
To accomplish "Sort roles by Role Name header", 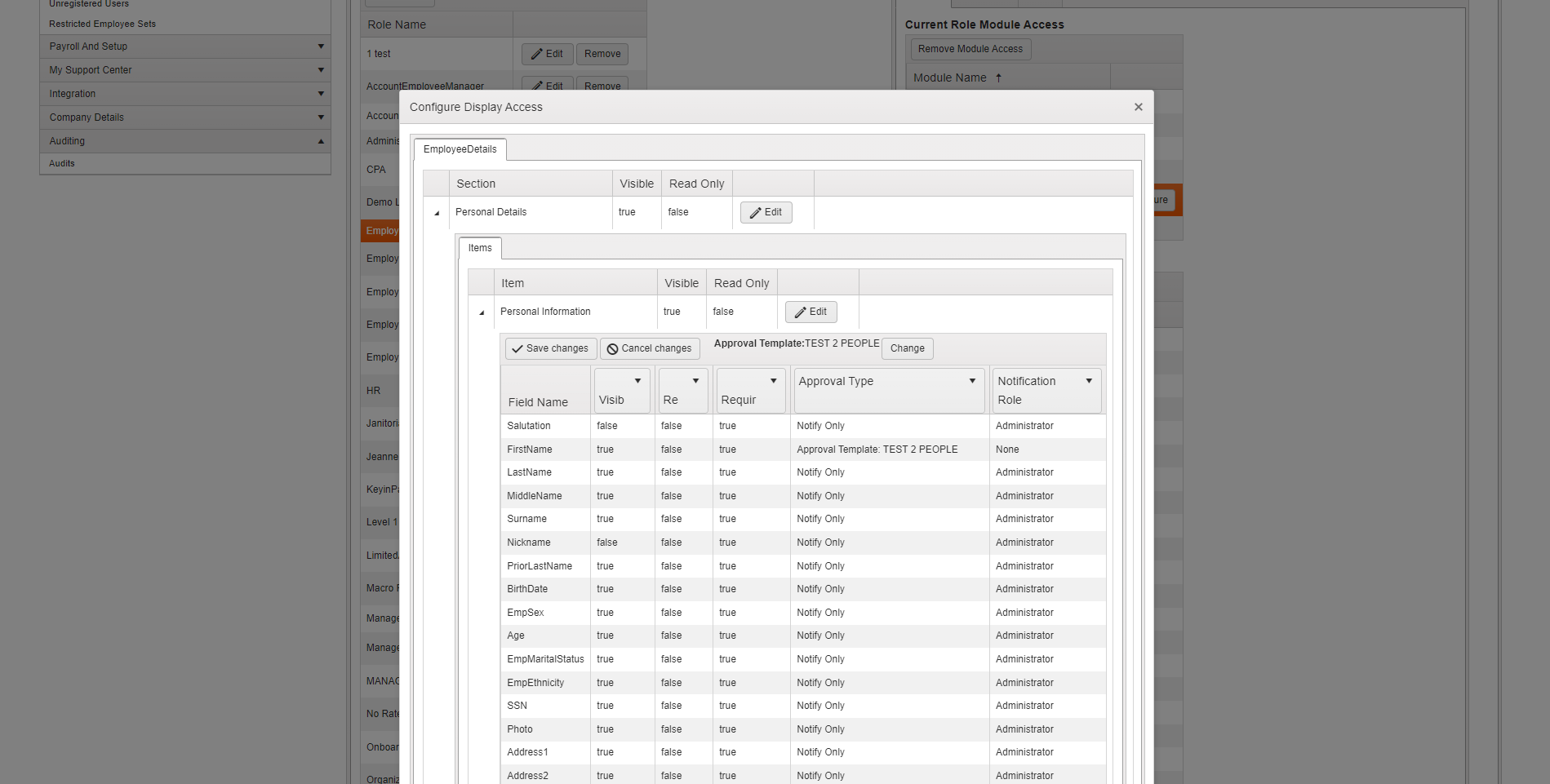I will coord(397,24).
